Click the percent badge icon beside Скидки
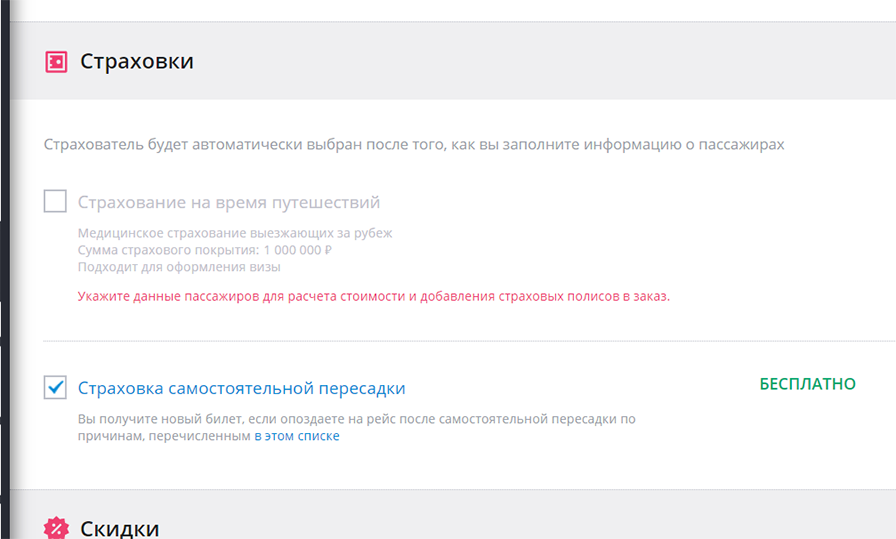Screen dimensions: 896x539 56,528
